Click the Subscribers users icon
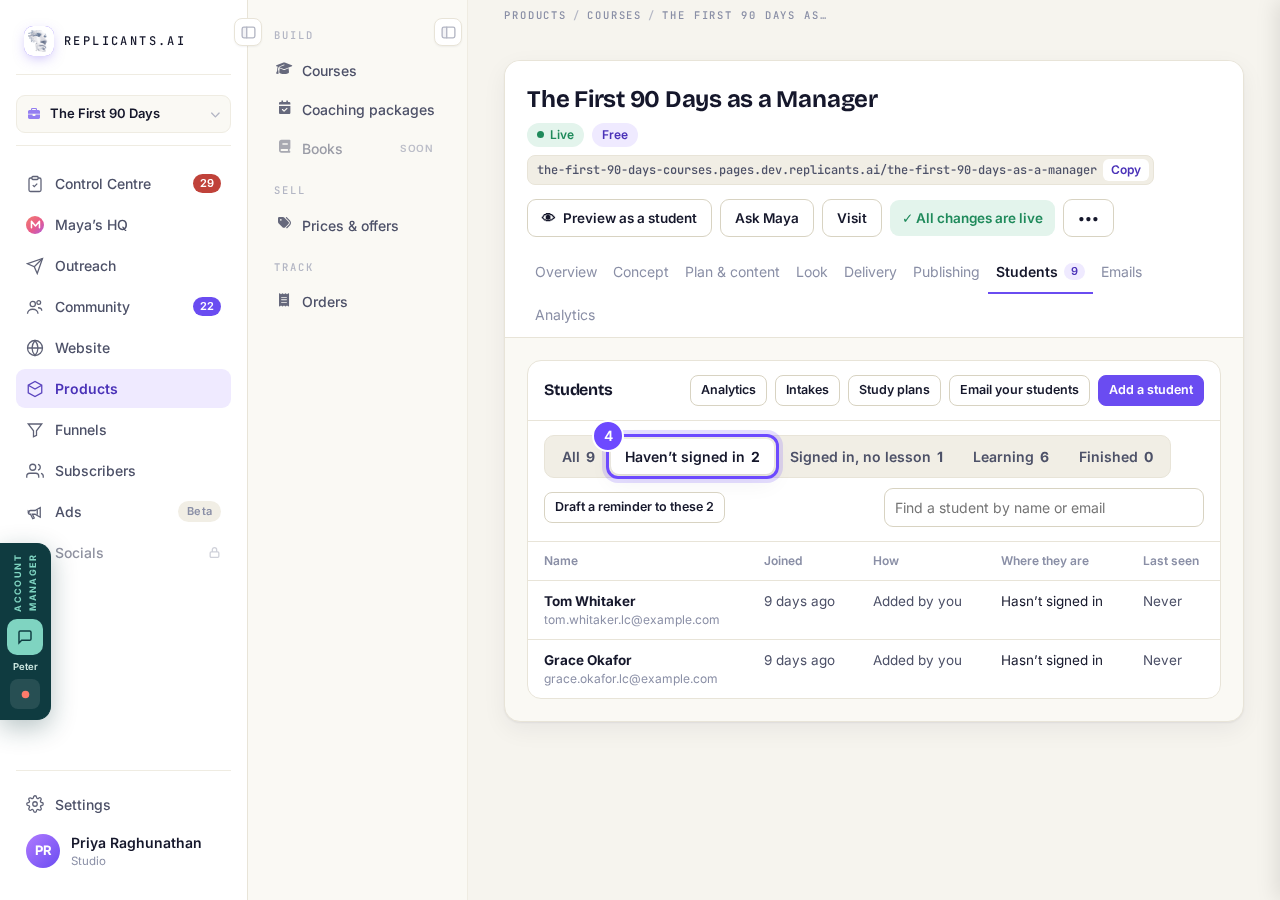This screenshot has width=1280, height=900. 35,471
